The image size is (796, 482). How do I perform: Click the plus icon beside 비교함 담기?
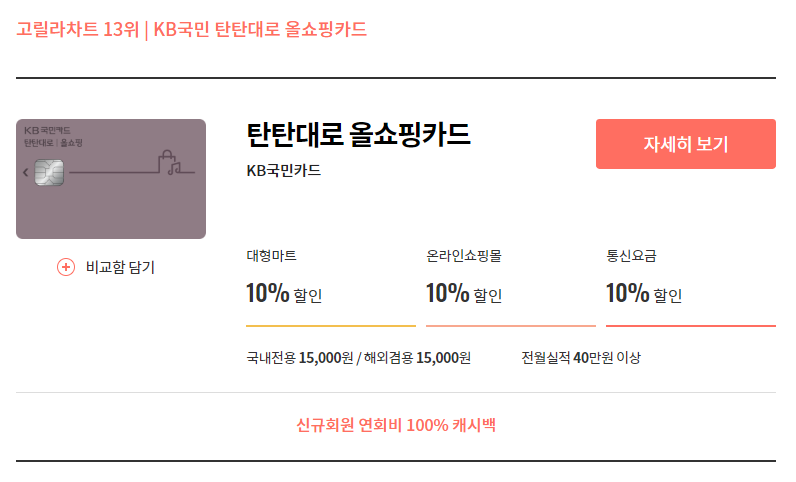click(66, 267)
